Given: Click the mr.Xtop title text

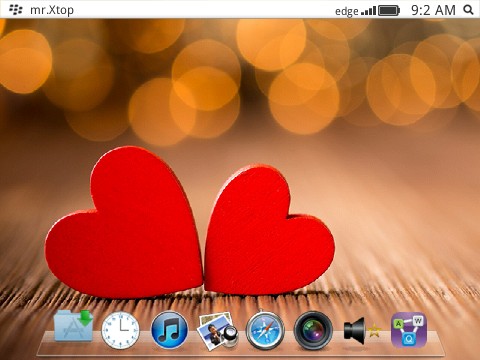Looking at the screenshot, I should (52, 10).
